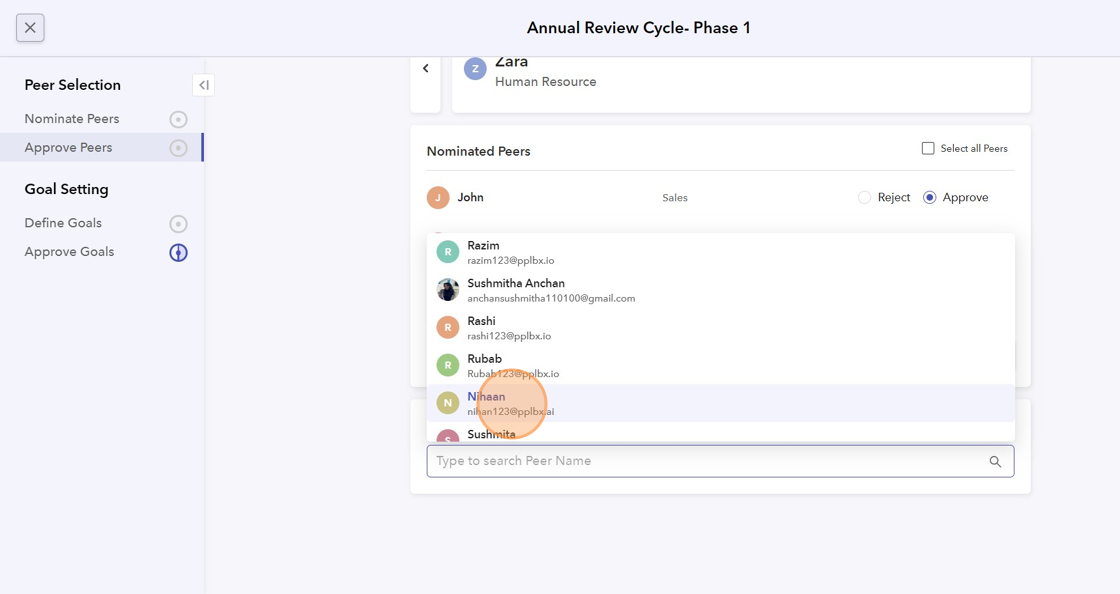
Task: Collapse the left sidebar panel
Action: tap(203, 85)
